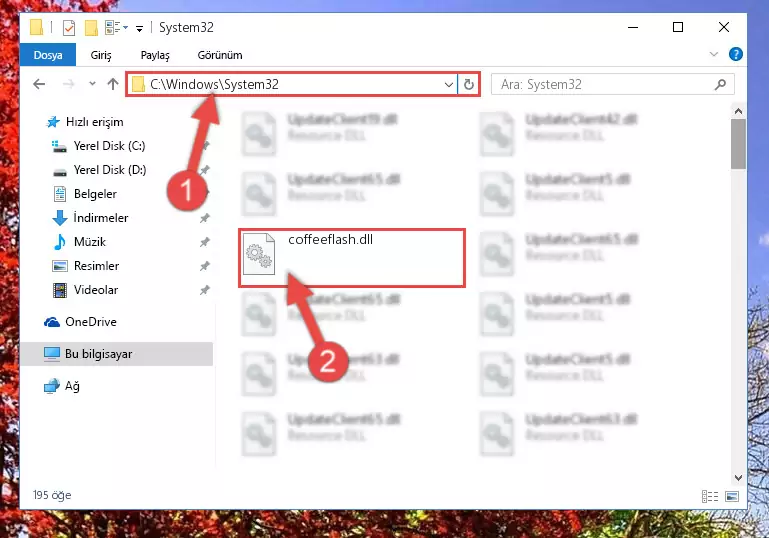Click the Ara: System32 search box
This screenshot has width=769, height=538.
tap(613, 84)
